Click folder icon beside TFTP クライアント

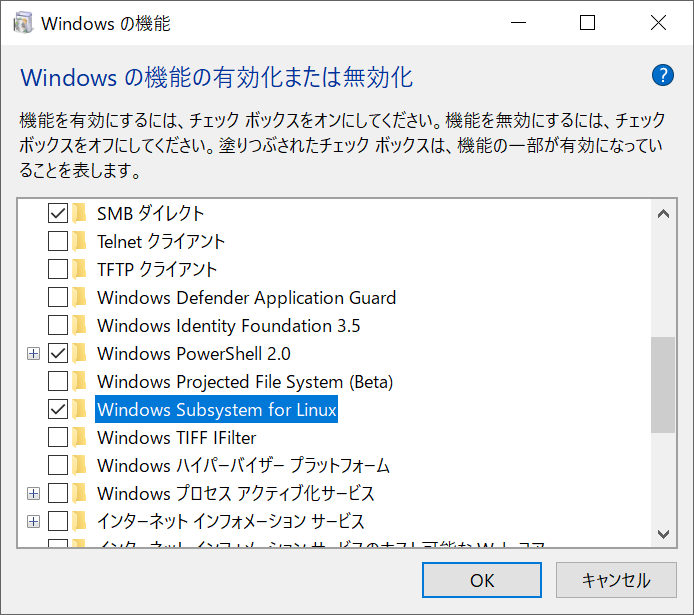(x=79, y=269)
